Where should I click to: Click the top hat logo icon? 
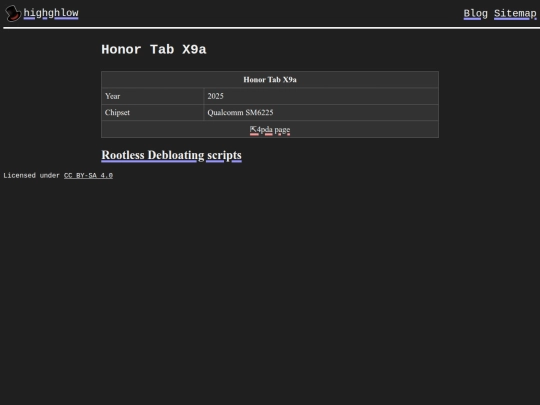tap(13, 13)
